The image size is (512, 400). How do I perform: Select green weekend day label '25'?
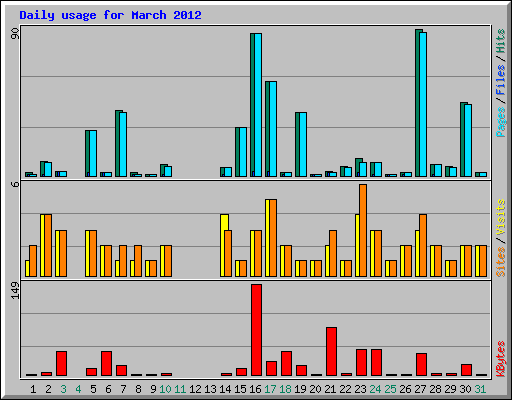(x=390, y=389)
